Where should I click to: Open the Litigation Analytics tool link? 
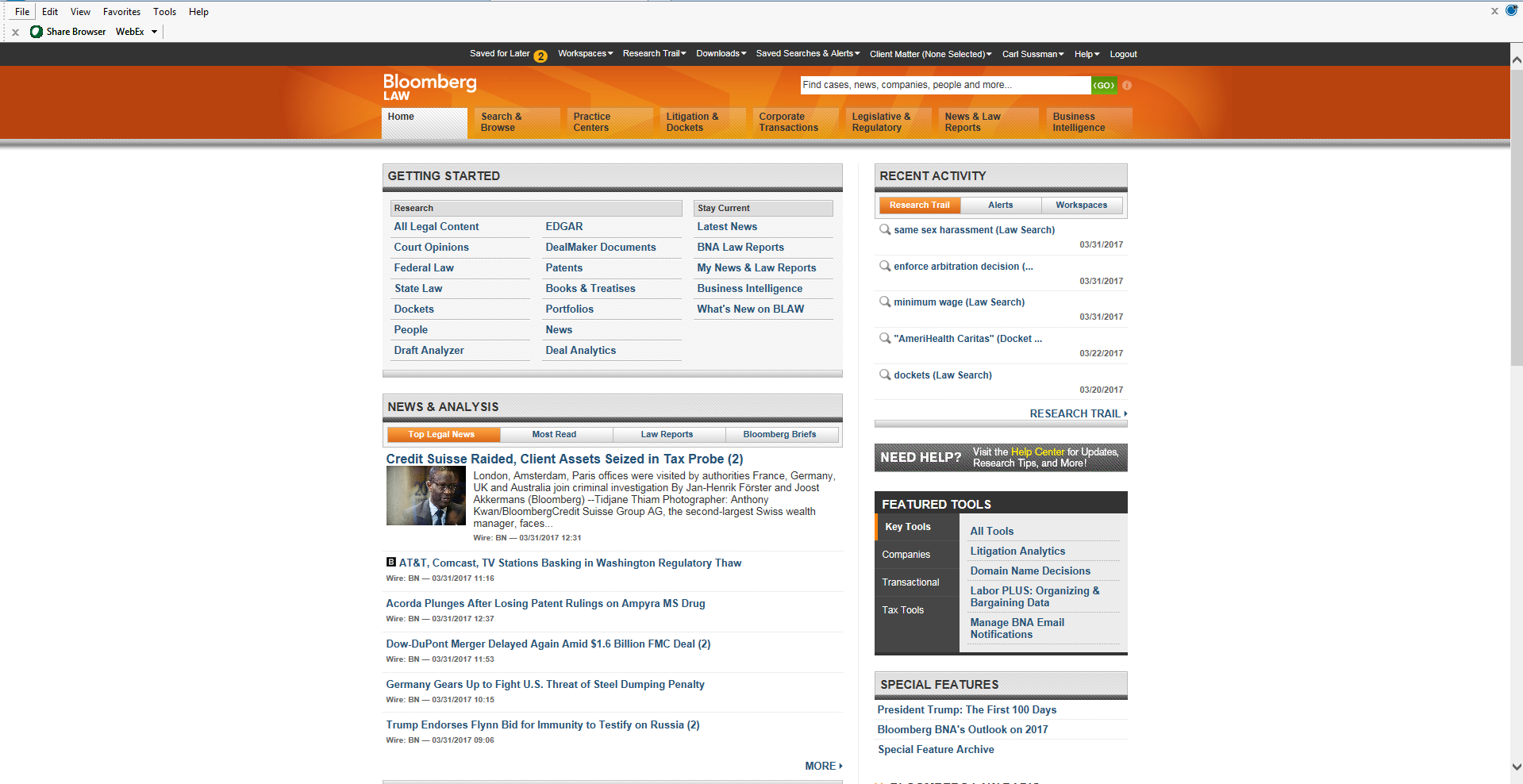(x=1017, y=551)
